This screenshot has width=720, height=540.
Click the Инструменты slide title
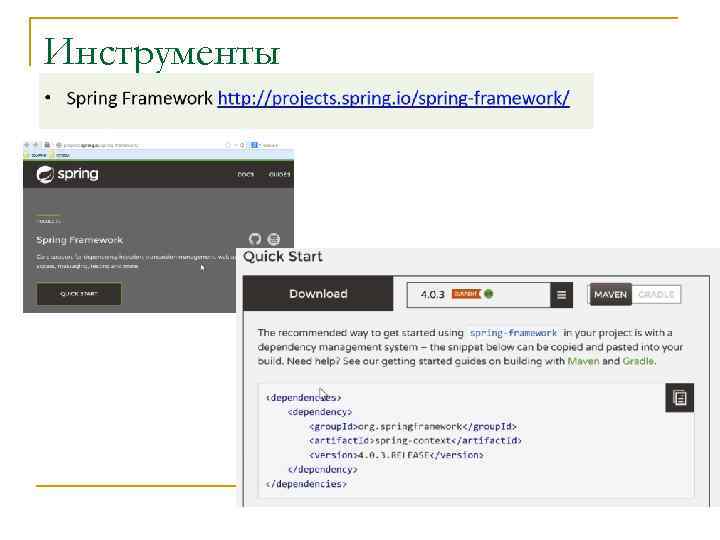click(162, 52)
